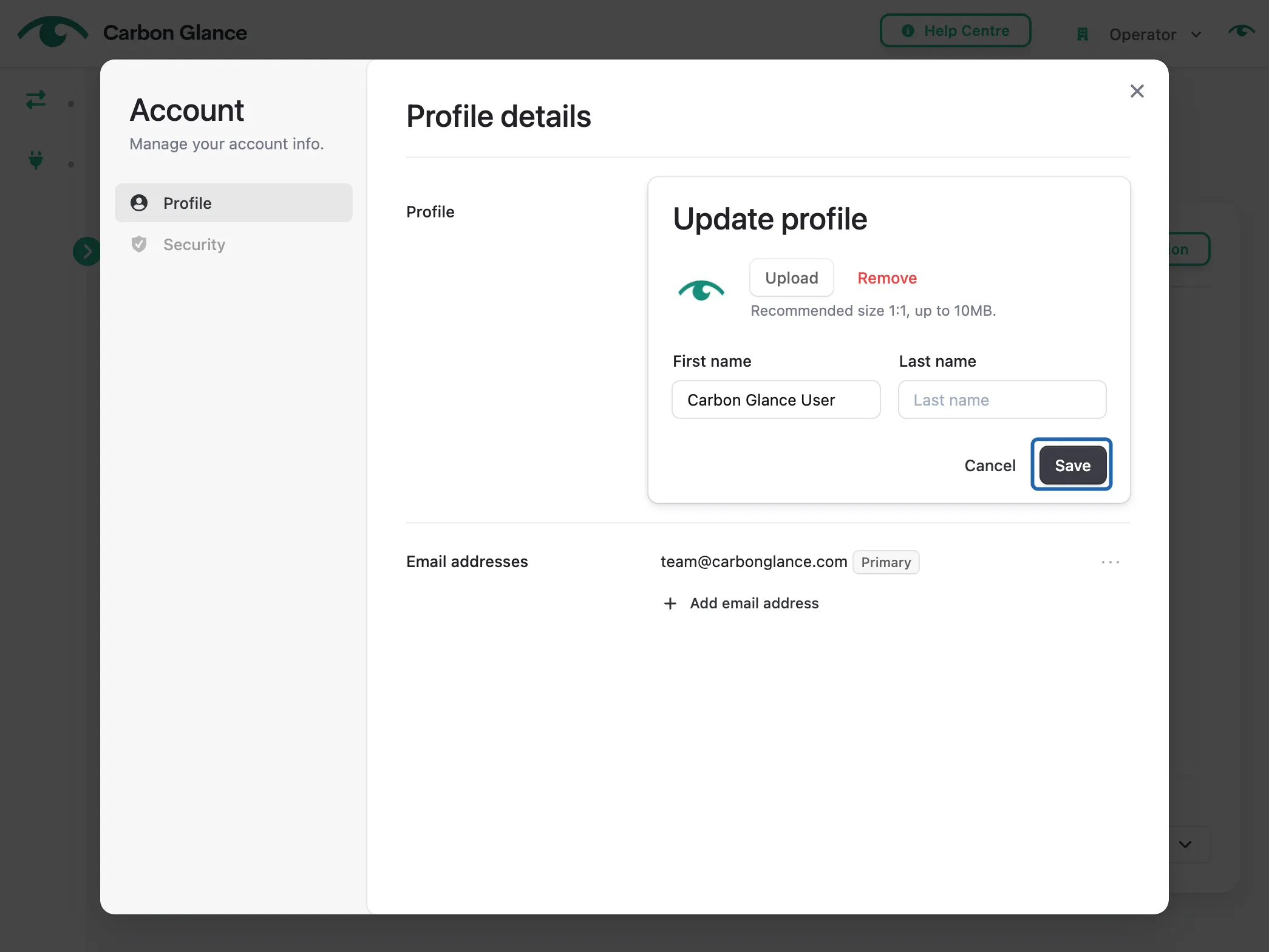
Task: Focus the Last name input field
Action: [1002, 399]
